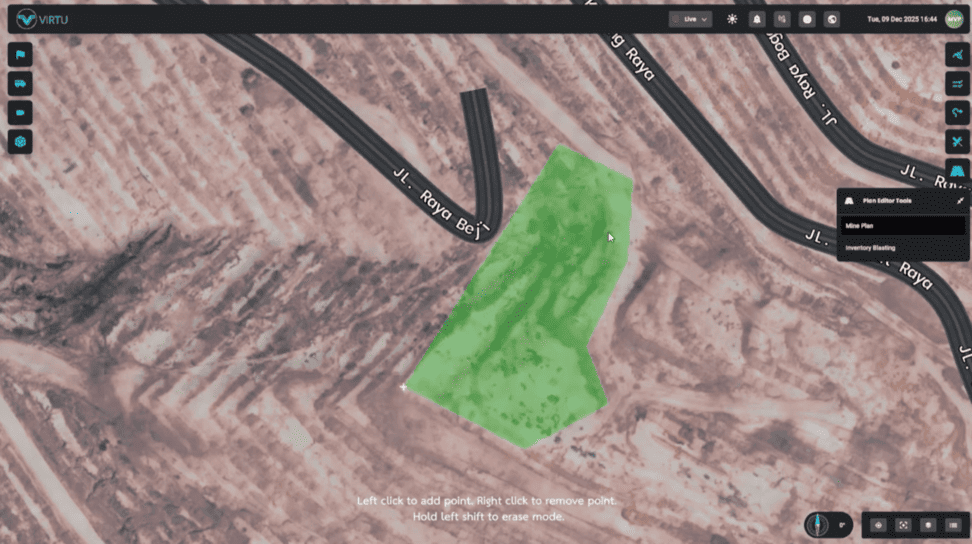Open the Live mode dropdown
The height and width of the screenshot is (544, 972).
click(690, 19)
